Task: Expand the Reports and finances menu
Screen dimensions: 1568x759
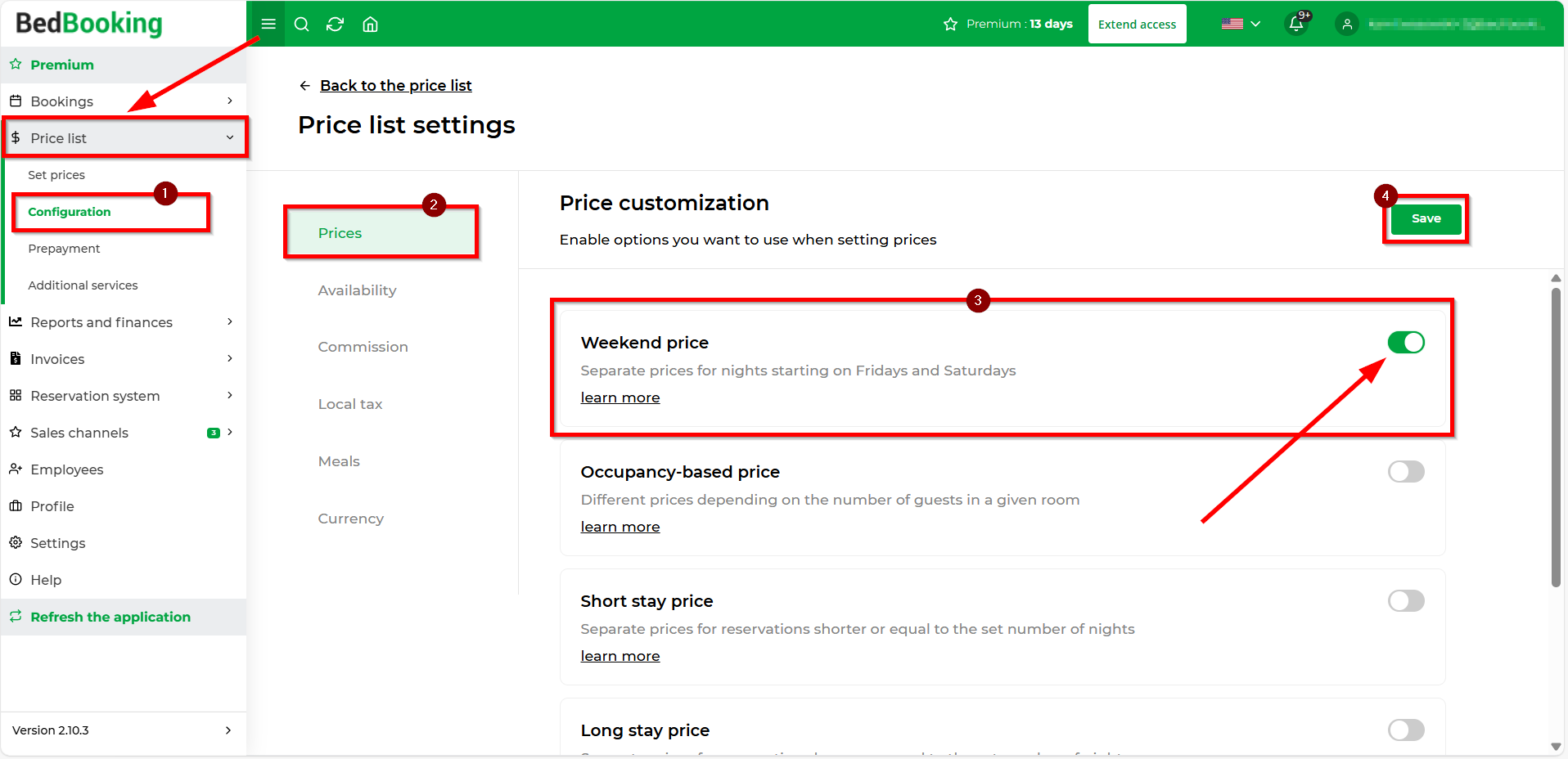Action: tap(123, 322)
